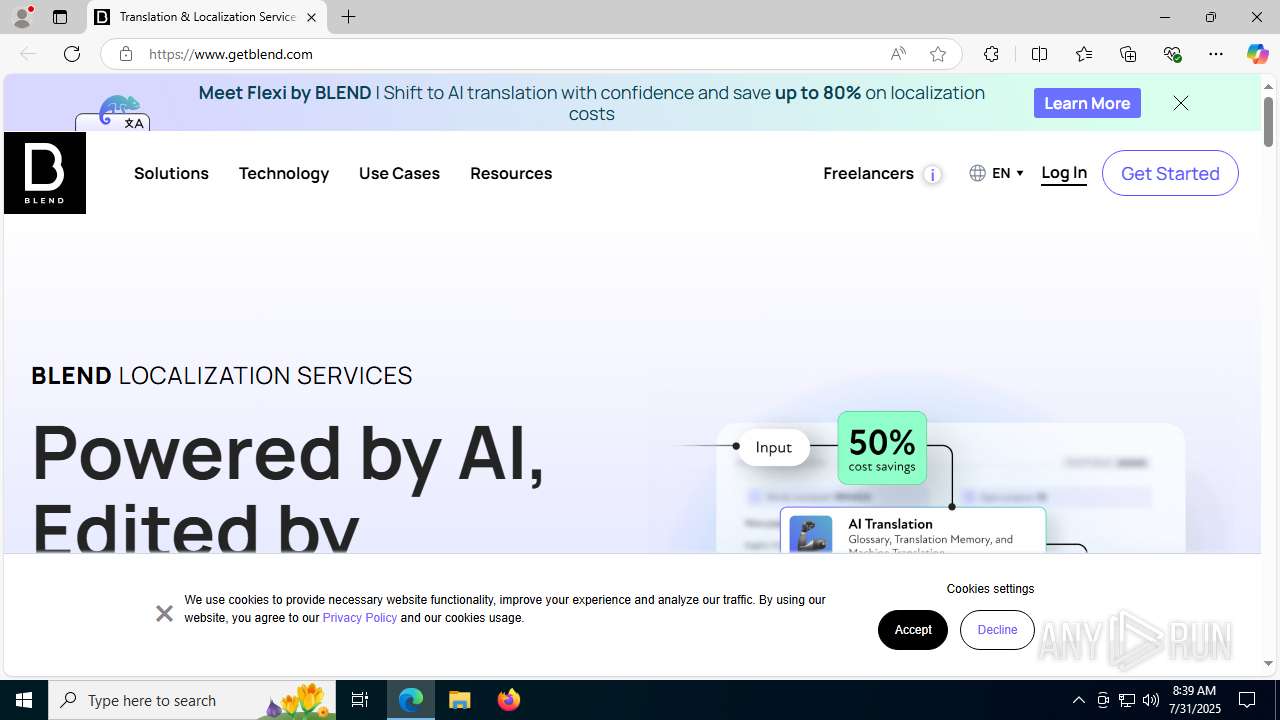Launch Firefox from taskbar
The width and height of the screenshot is (1280, 720).
[x=509, y=700]
